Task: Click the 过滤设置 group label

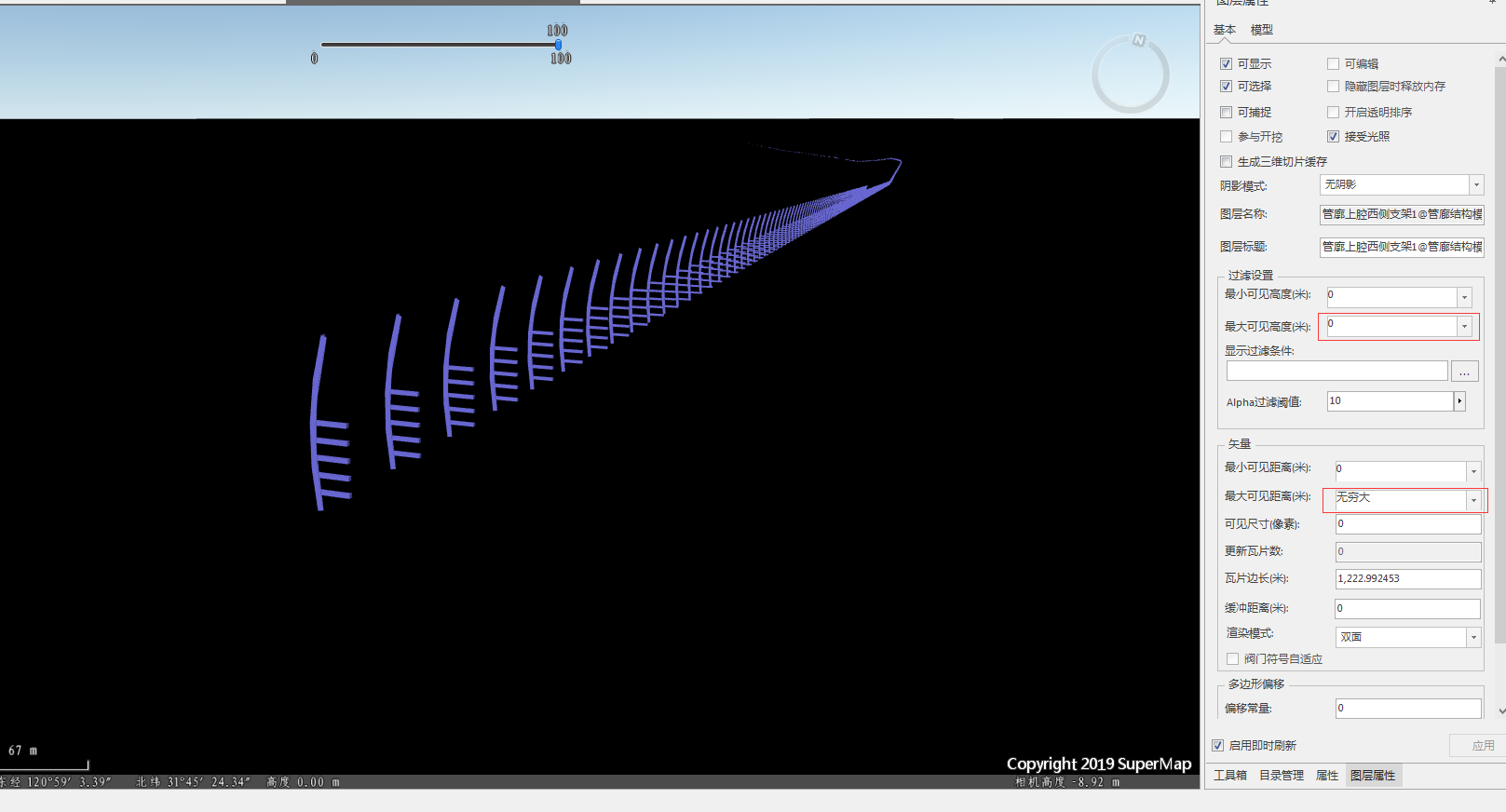Action: click(x=1250, y=276)
